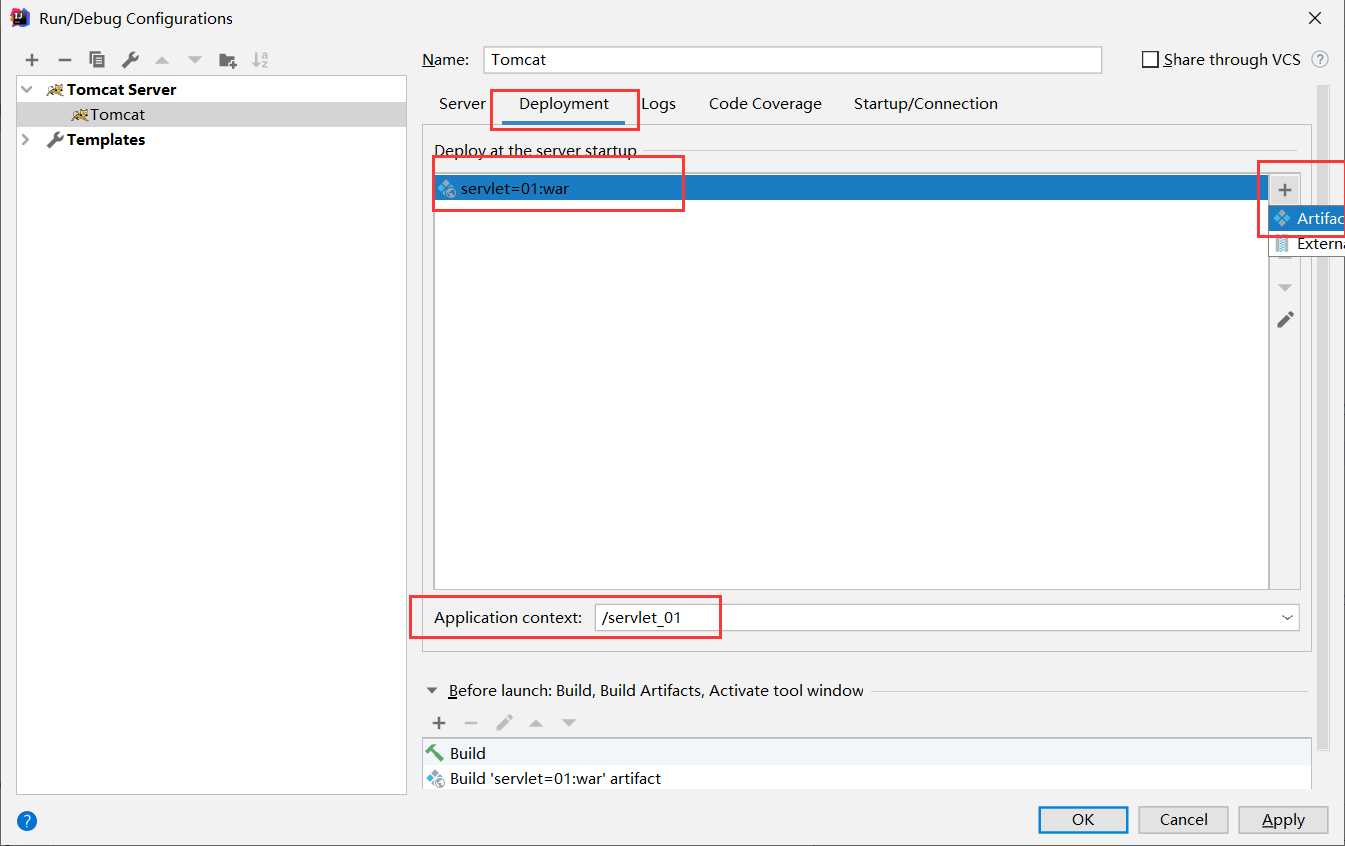Collapse the Tomcat Server tree node
The width and height of the screenshot is (1345, 846).
(27, 90)
